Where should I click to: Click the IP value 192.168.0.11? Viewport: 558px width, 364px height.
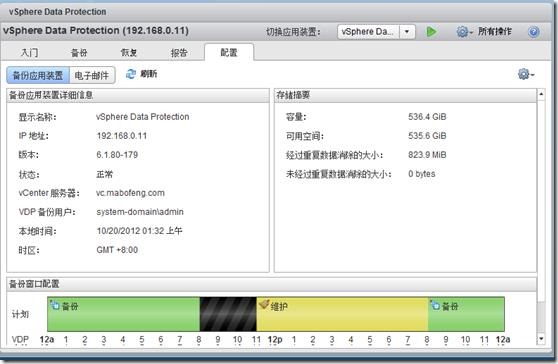click(122, 136)
